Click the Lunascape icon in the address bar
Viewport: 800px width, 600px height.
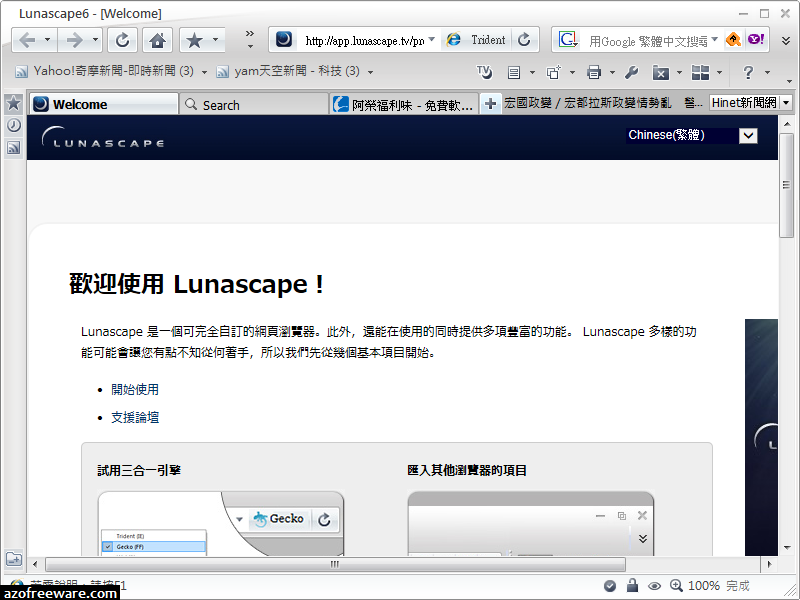tap(284, 39)
